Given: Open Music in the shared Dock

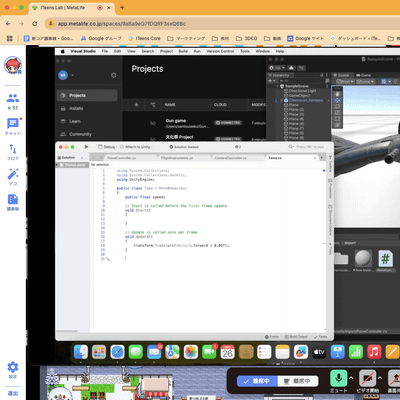Looking at the screenshot, I should pos(374,352).
